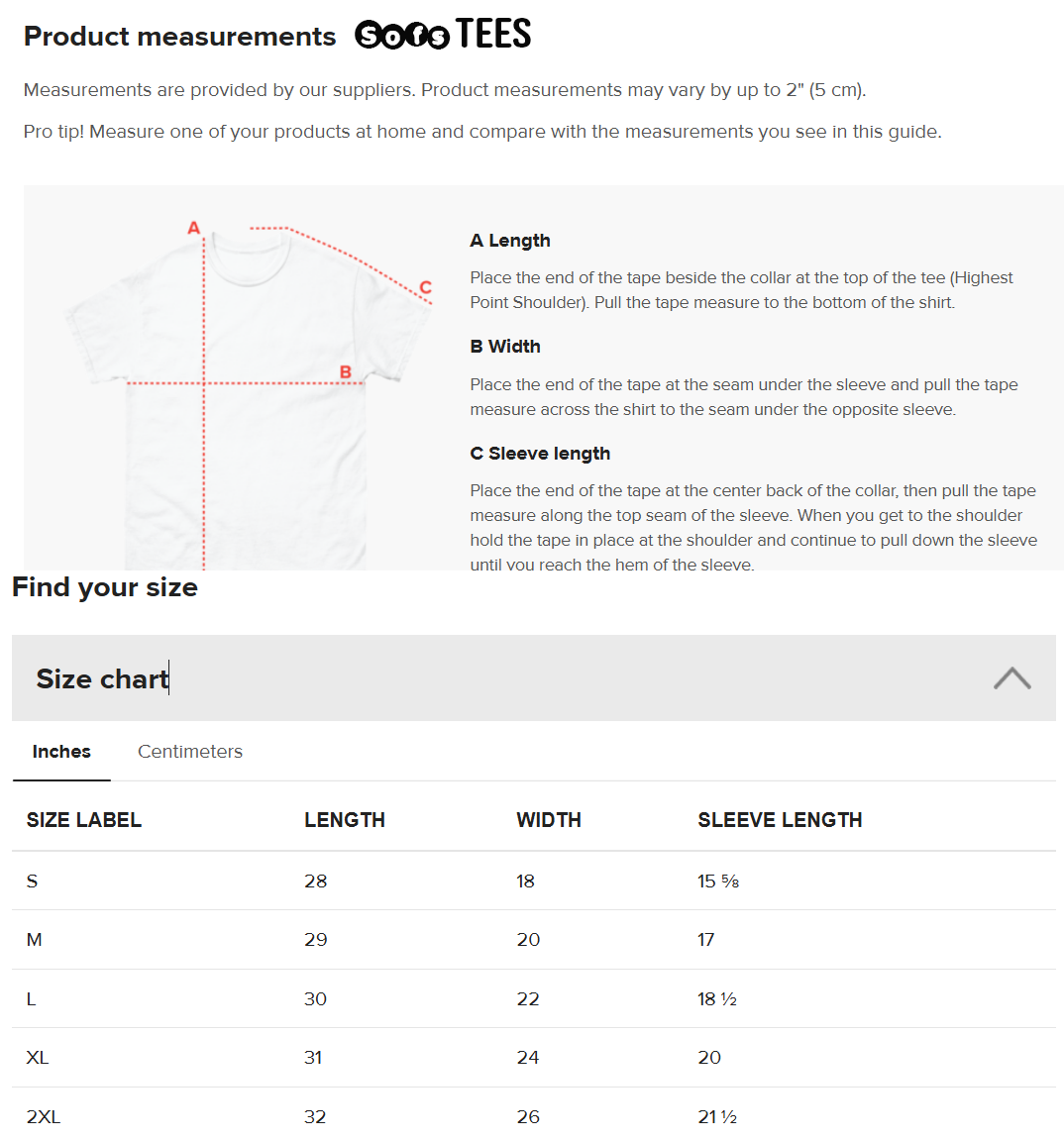Click the red A marker on diagram
Screen dimensions: 1064x1141
(194, 228)
